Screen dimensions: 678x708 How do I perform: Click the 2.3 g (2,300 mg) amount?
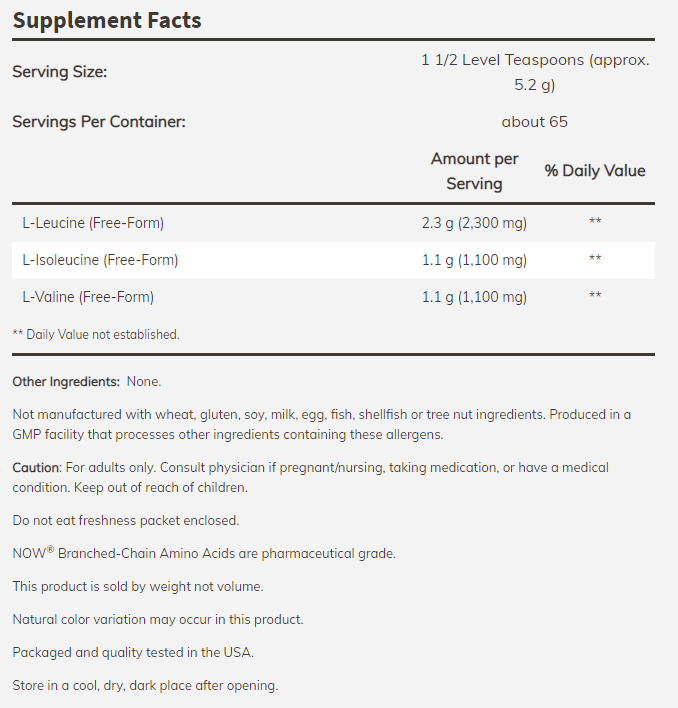474,223
